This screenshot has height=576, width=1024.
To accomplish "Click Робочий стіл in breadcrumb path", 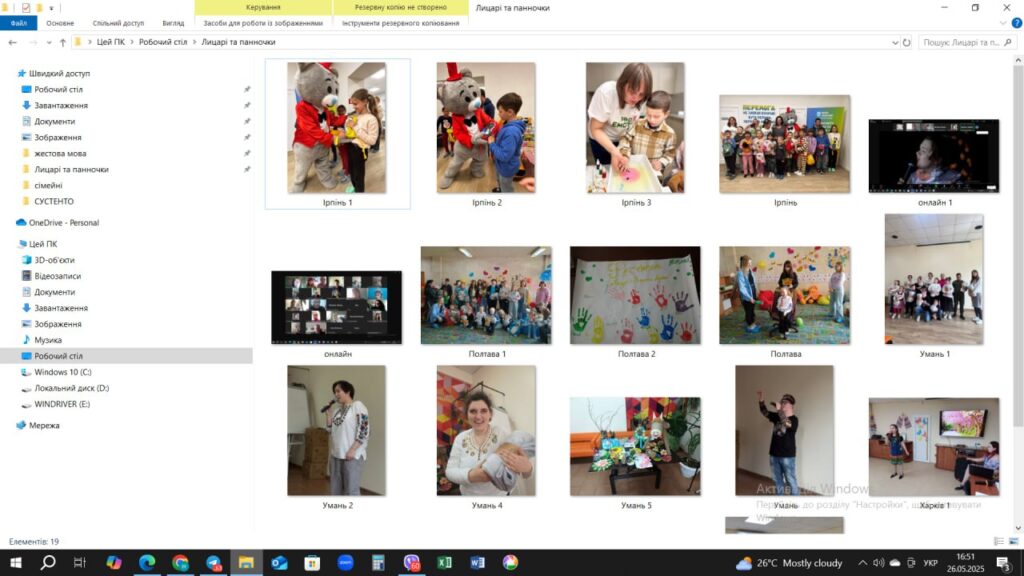I will [163, 42].
